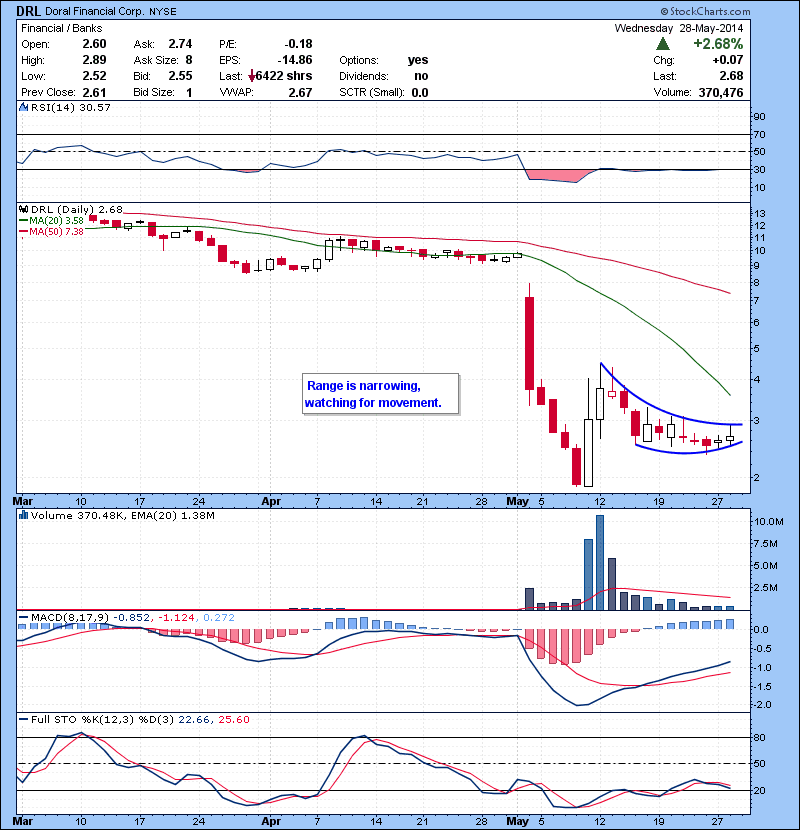800x830 pixels.
Task: Click the stochastic %D value 25.60
Action: click(x=233, y=719)
